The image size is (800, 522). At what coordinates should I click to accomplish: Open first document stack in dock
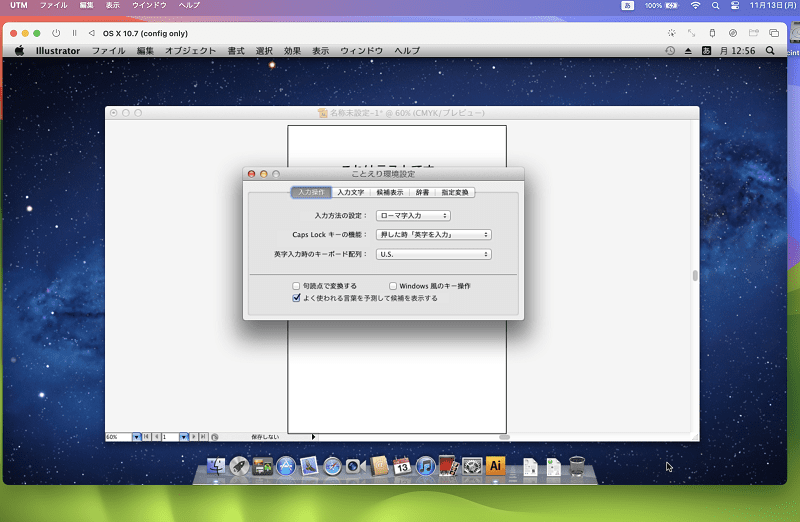click(x=530, y=466)
